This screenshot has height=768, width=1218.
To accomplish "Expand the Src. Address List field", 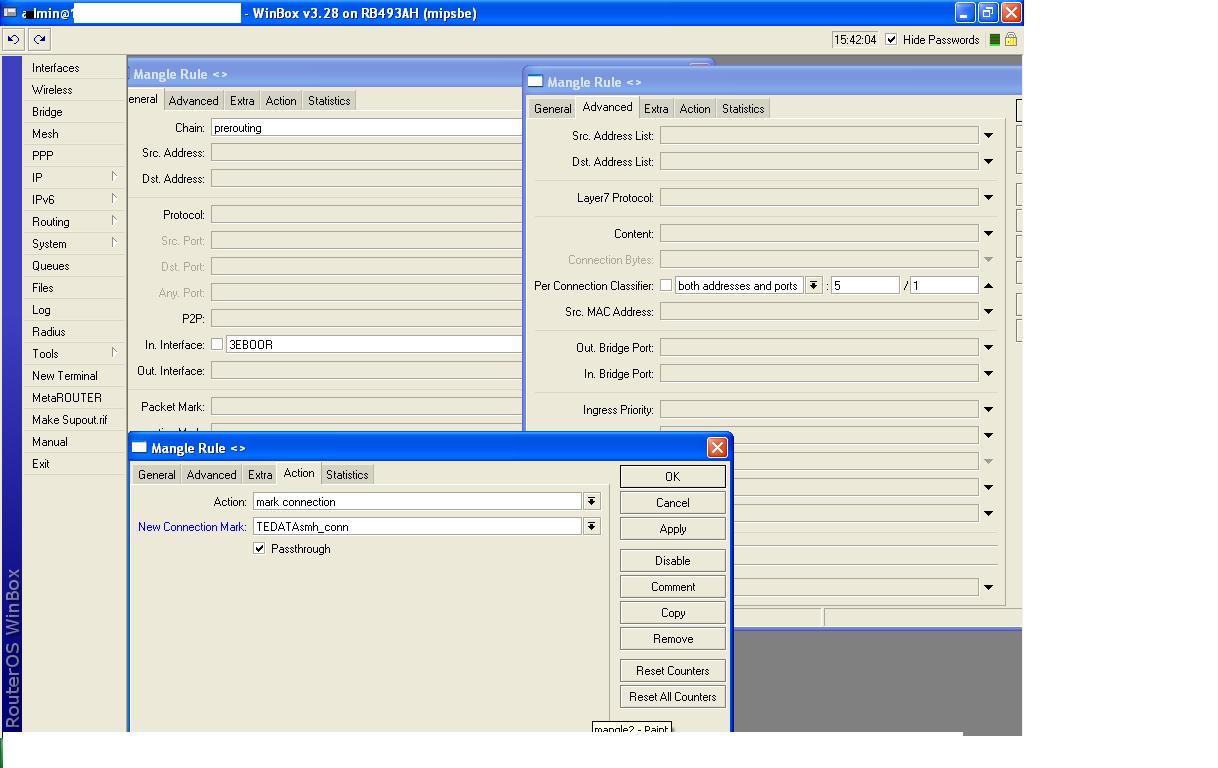I will [988, 136].
